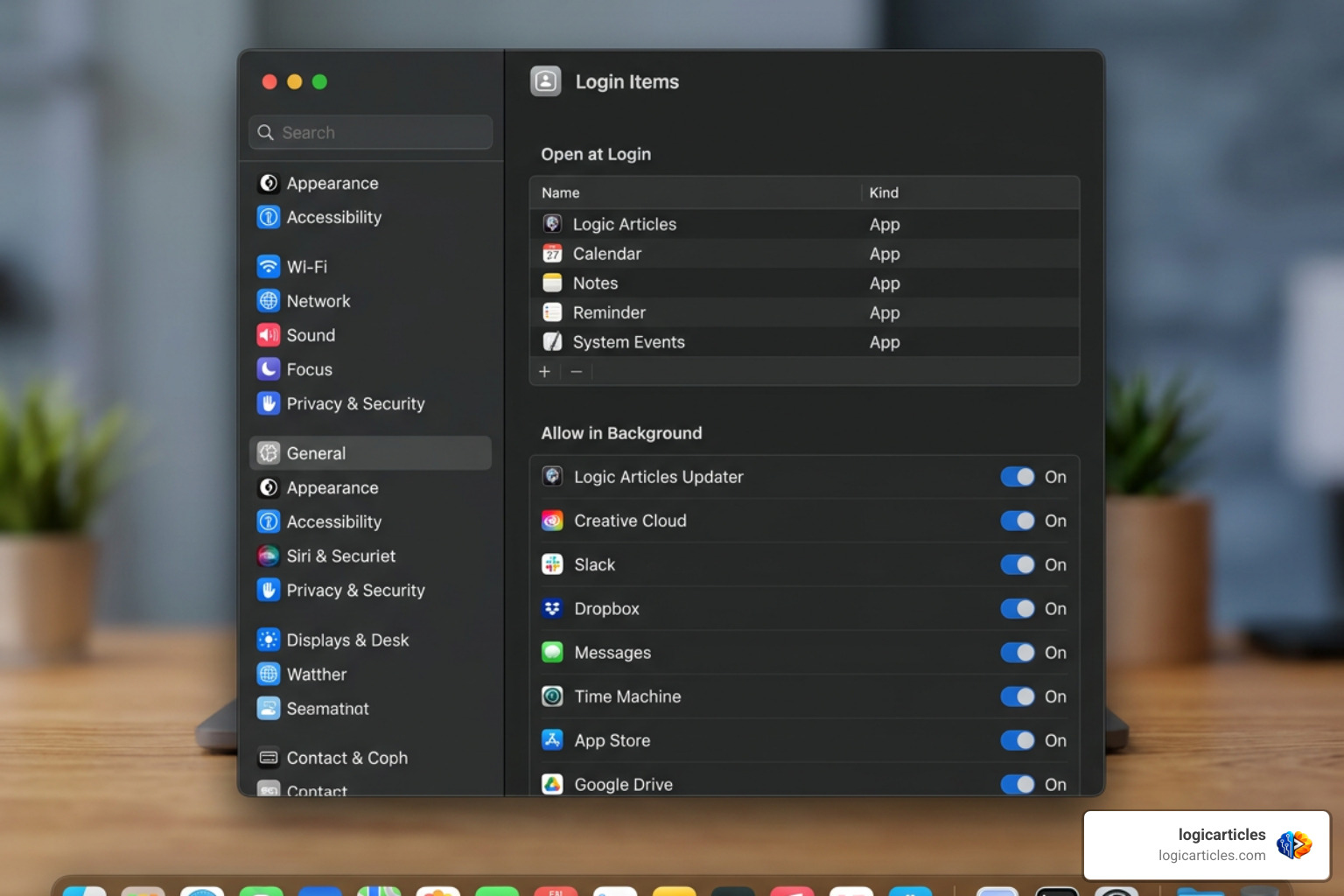The height and width of the screenshot is (896, 1344).
Task: Toggle Google Drive background switch
Action: coord(1018,784)
